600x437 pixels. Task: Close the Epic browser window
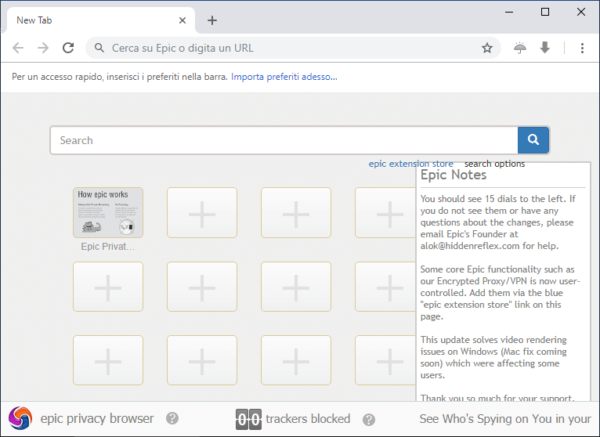(x=581, y=12)
